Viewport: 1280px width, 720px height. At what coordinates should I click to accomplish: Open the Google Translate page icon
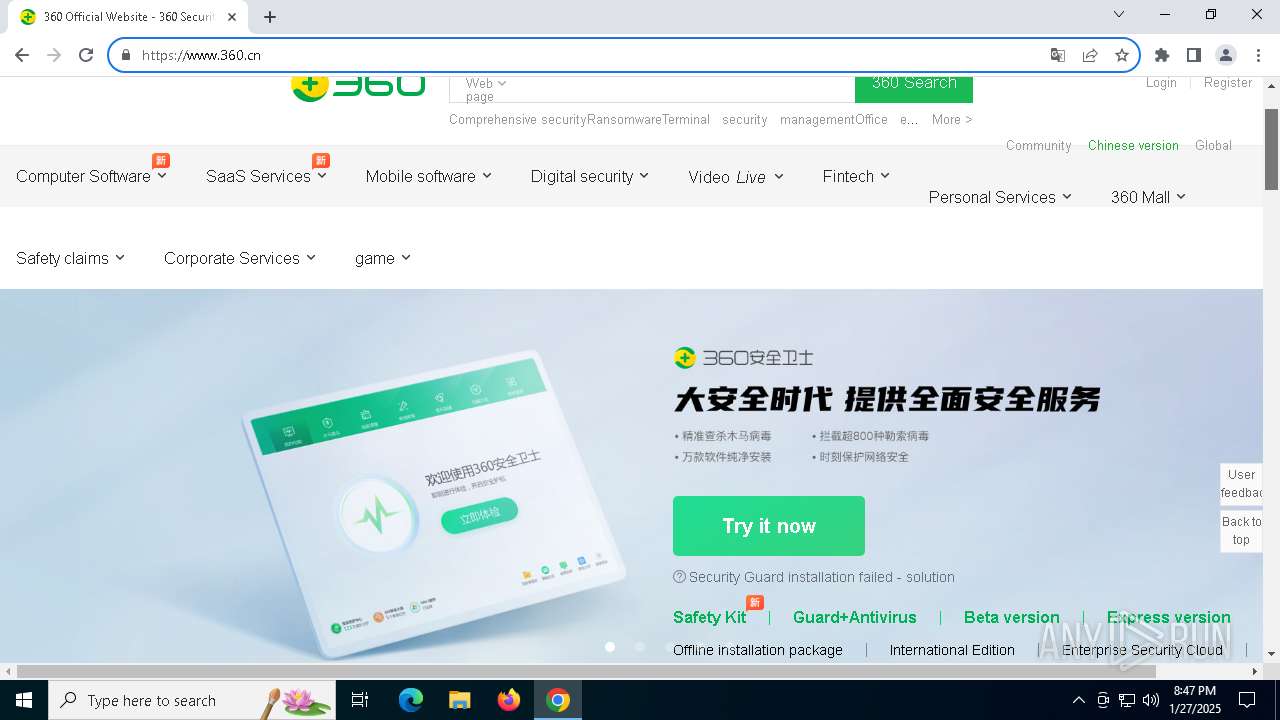[1058, 55]
